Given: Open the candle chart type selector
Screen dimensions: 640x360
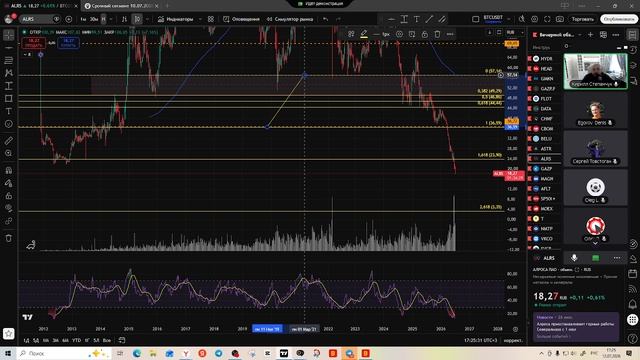Looking at the screenshot, I should coord(137,19).
